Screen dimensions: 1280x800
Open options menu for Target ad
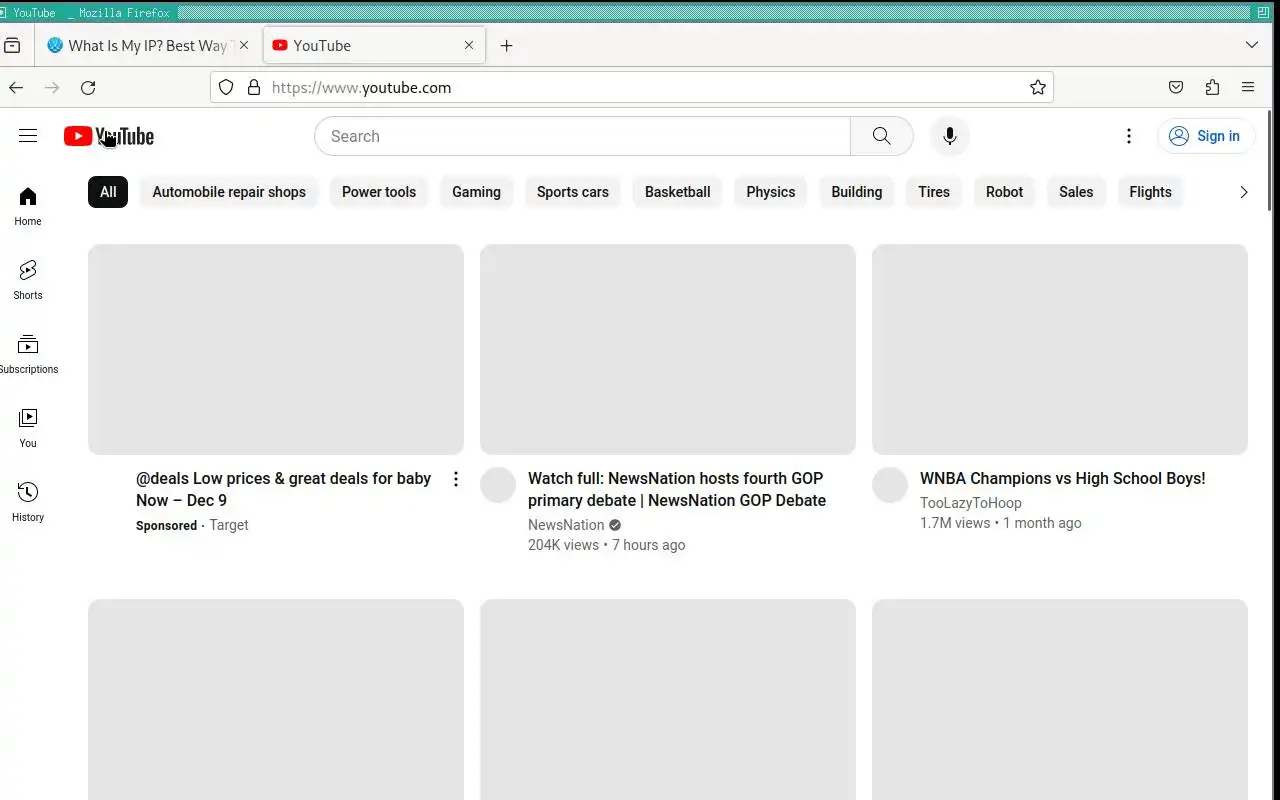[456, 479]
